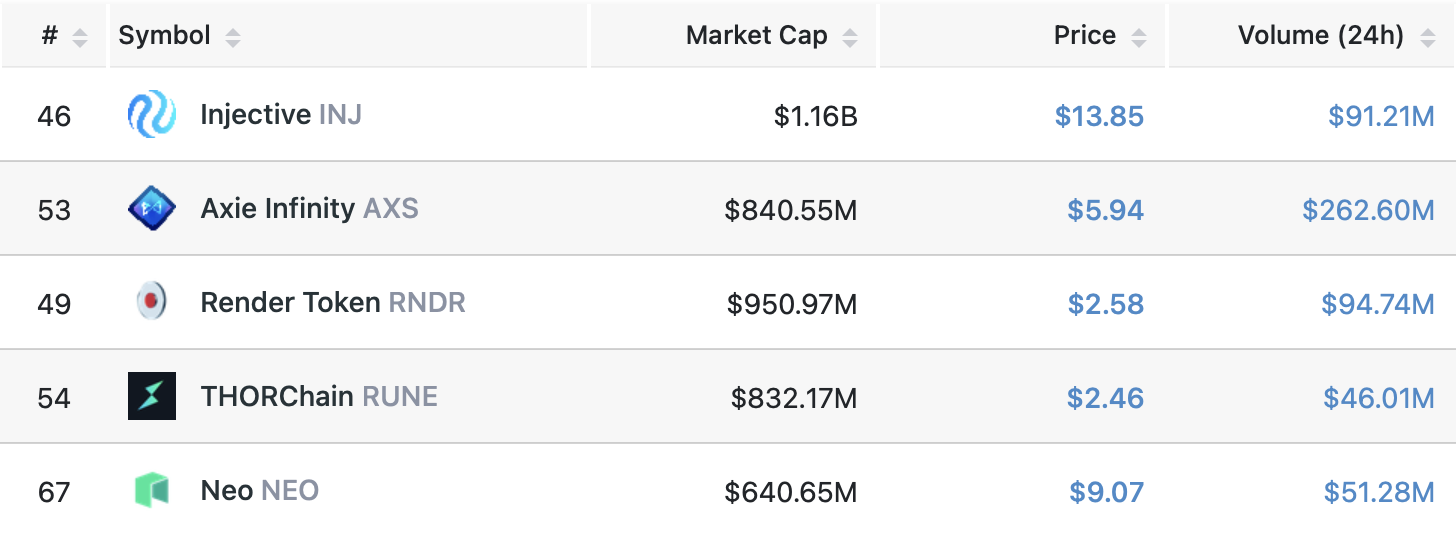Viewport: 1456px width, 536px height.
Task: Open the Render Token RNDR link
Action: click(332, 302)
